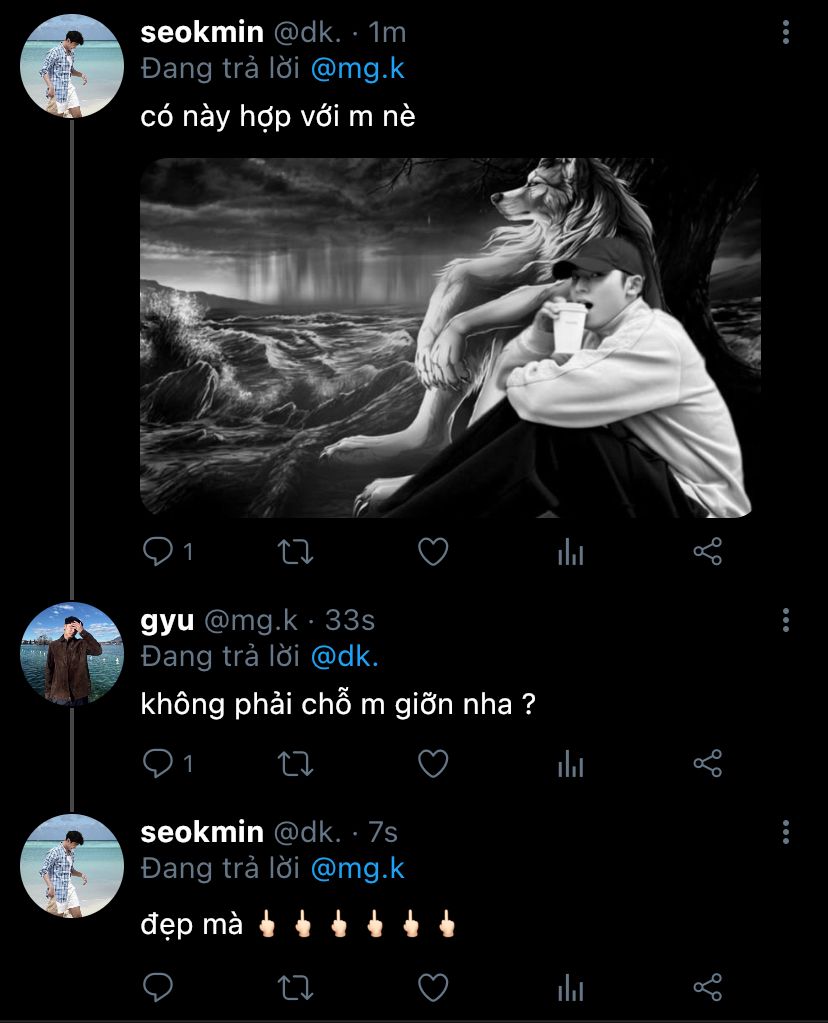This screenshot has width=828, height=1023.
Task: Retweet gyu's reply tweet
Action: [295, 765]
